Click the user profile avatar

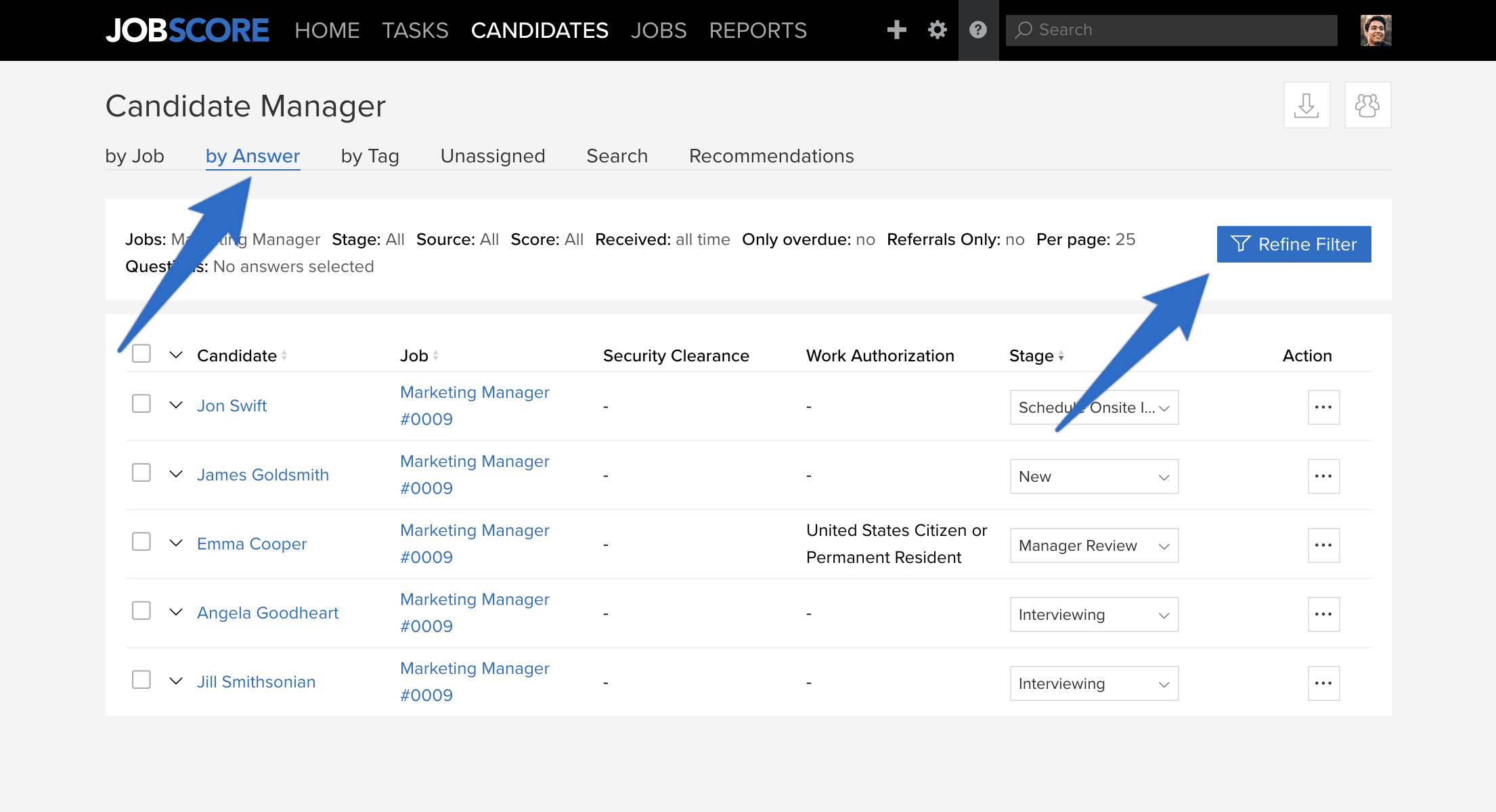click(x=1376, y=30)
